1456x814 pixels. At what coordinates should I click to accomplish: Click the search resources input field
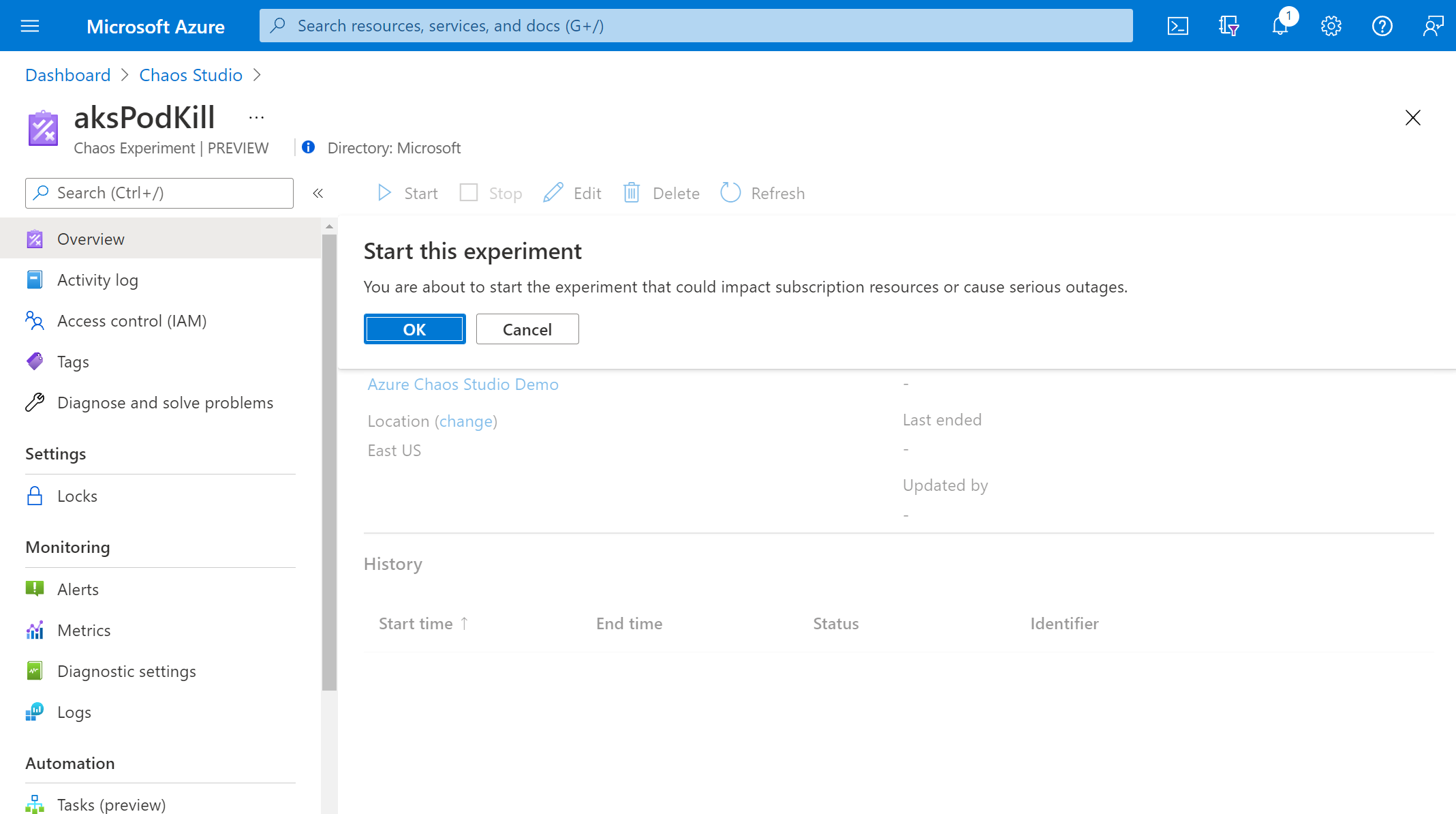696,25
